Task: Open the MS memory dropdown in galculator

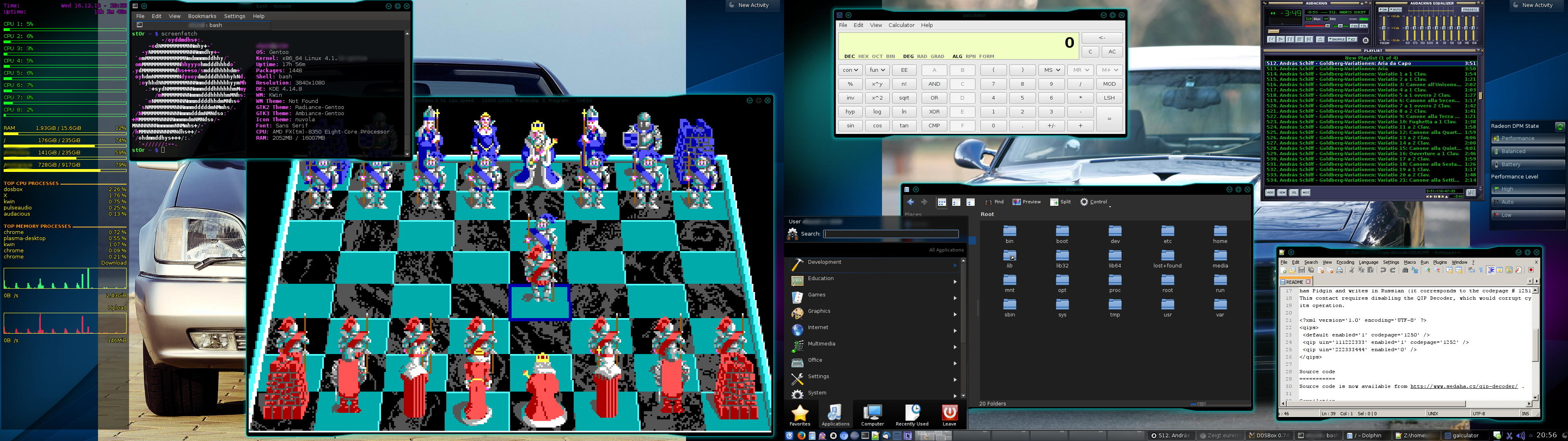Action: tap(1051, 70)
